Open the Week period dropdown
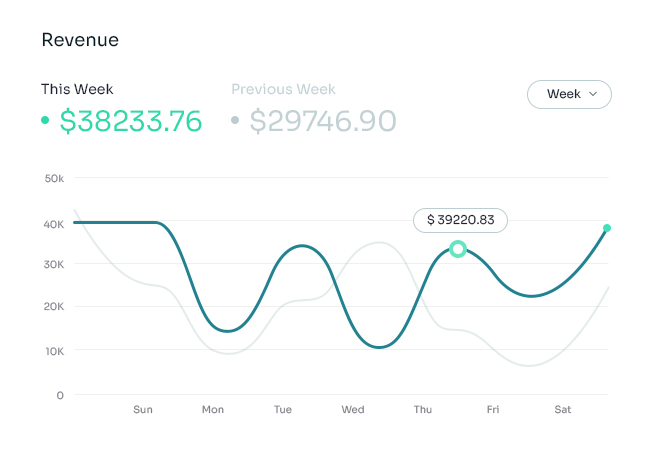 [568, 94]
